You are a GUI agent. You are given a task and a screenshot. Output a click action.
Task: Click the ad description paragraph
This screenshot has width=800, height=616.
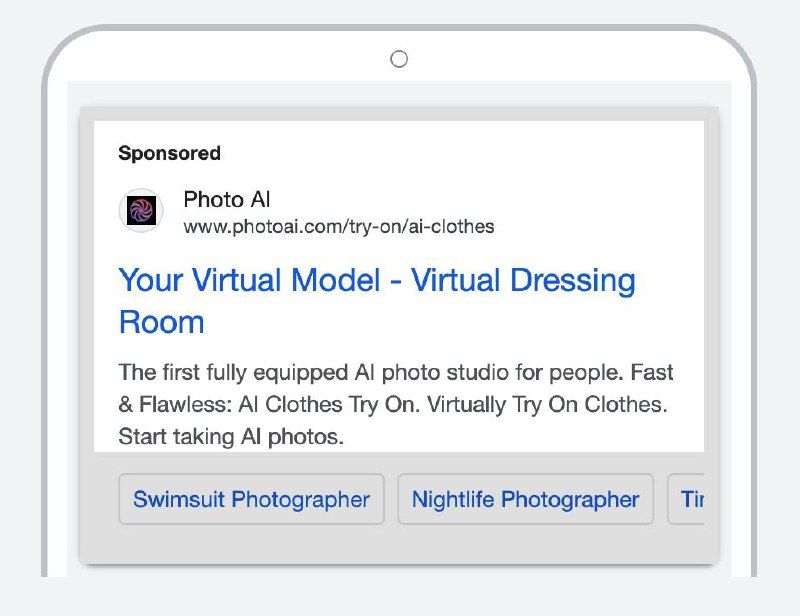395,405
